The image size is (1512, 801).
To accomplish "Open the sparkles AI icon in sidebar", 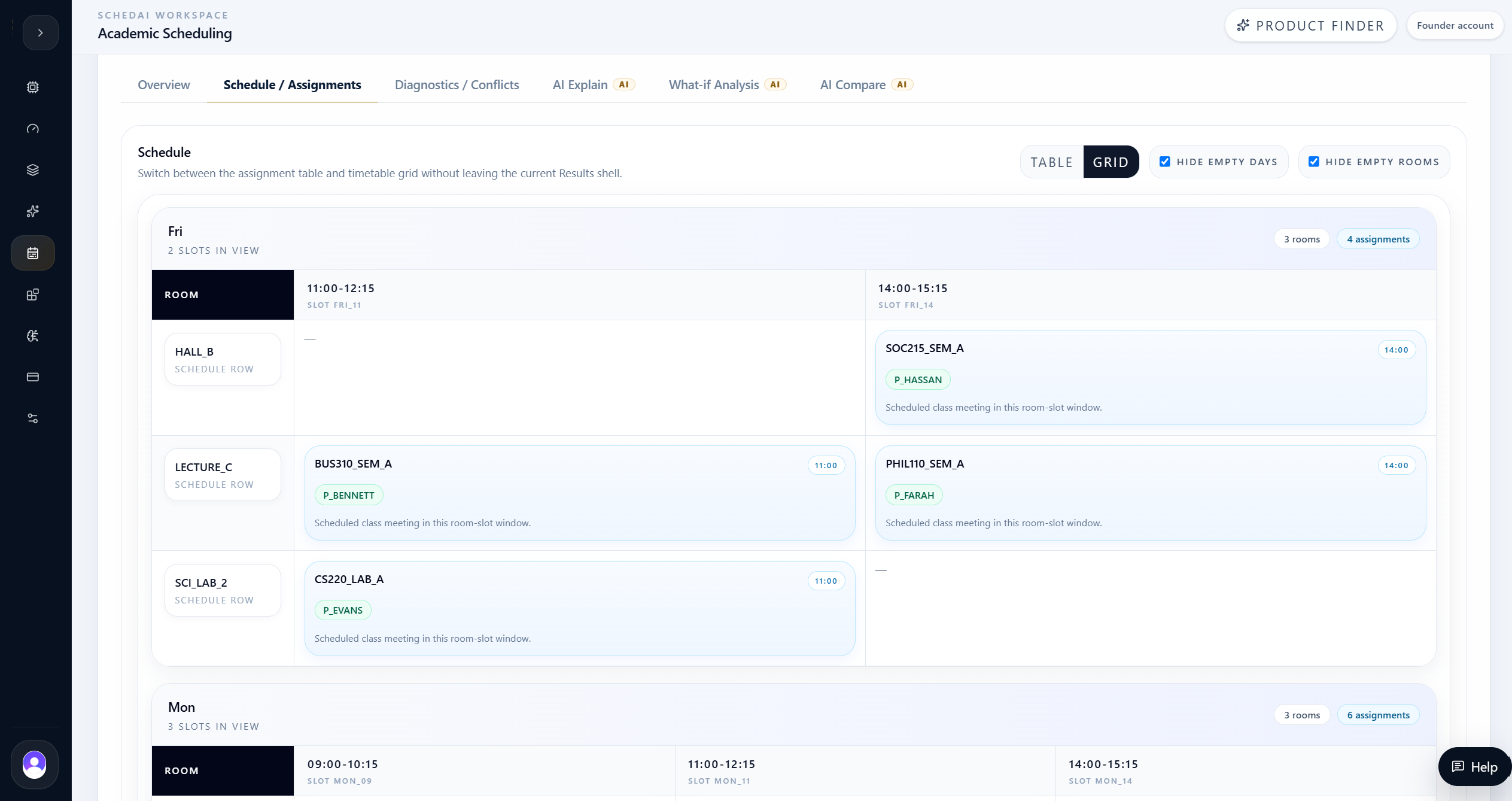I will pyautogui.click(x=33, y=211).
